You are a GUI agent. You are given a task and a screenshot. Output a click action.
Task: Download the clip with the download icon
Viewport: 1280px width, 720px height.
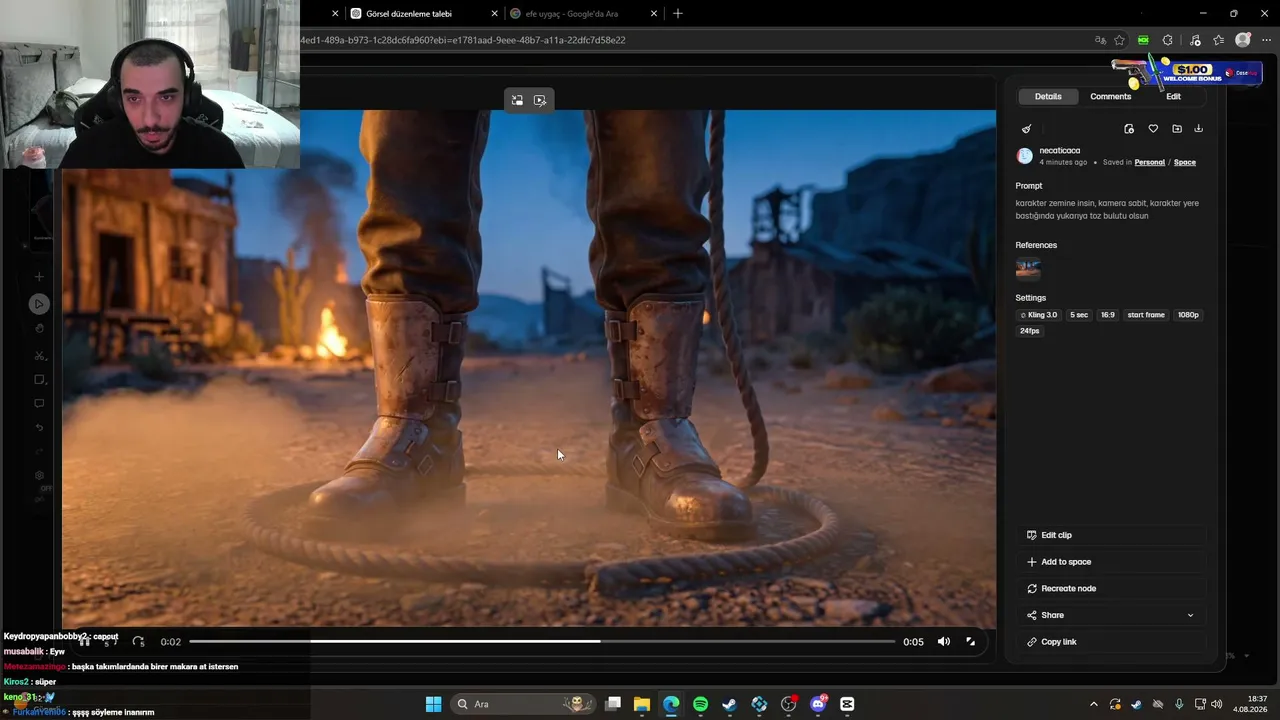tap(1199, 129)
